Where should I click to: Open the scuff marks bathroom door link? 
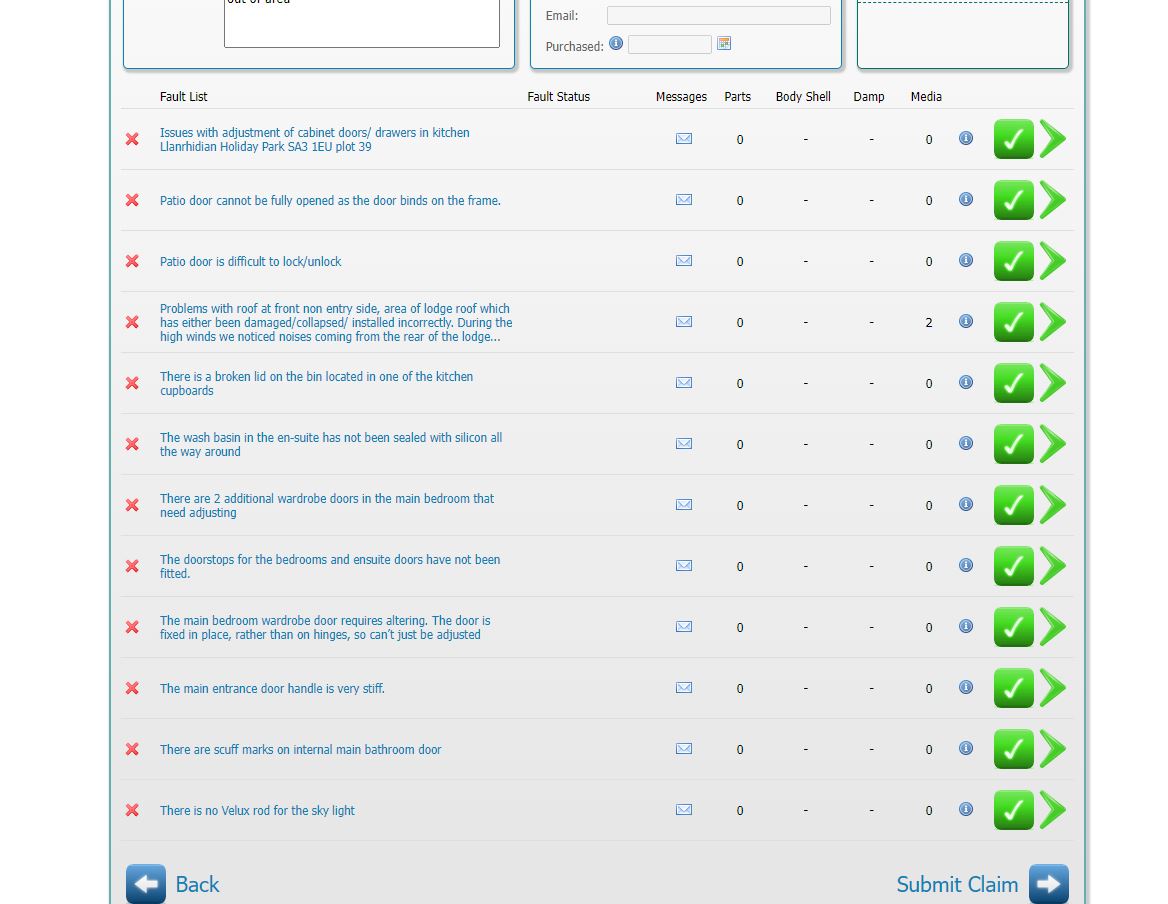(x=300, y=750)
